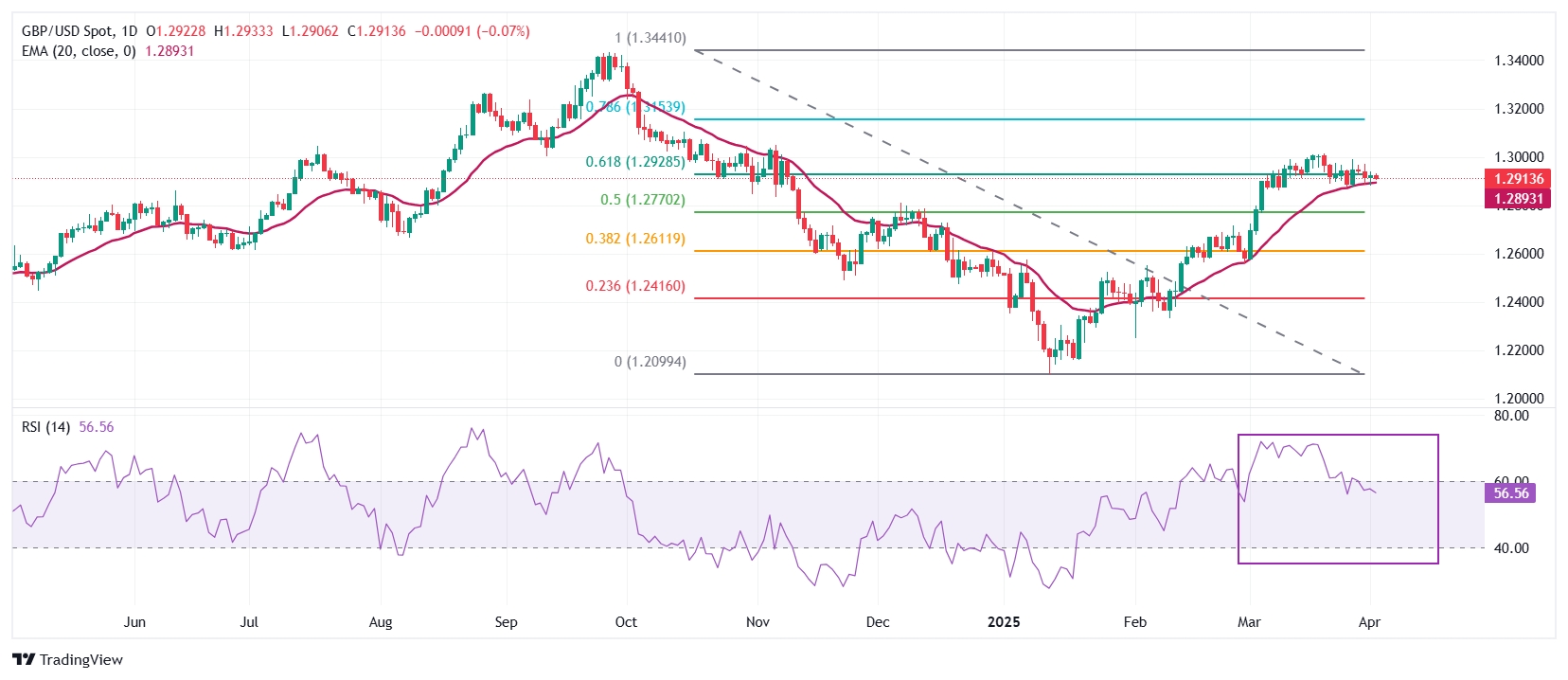Click the 0.618 (1.29285) Fibonacci label
Viewport: 1568px width, 680px height.
634,162
